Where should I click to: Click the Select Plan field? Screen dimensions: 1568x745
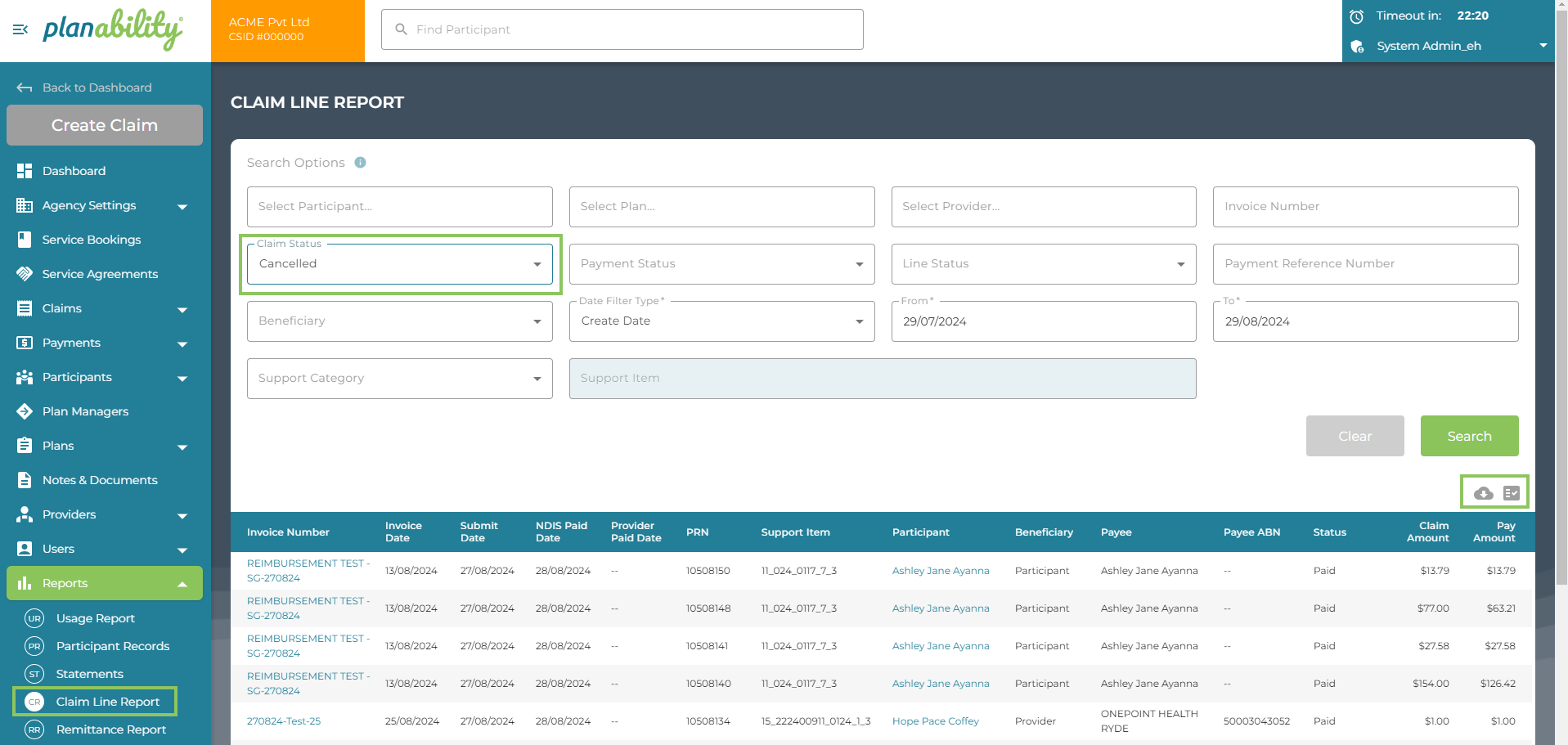pyautogui.click(x=721, y=207)
